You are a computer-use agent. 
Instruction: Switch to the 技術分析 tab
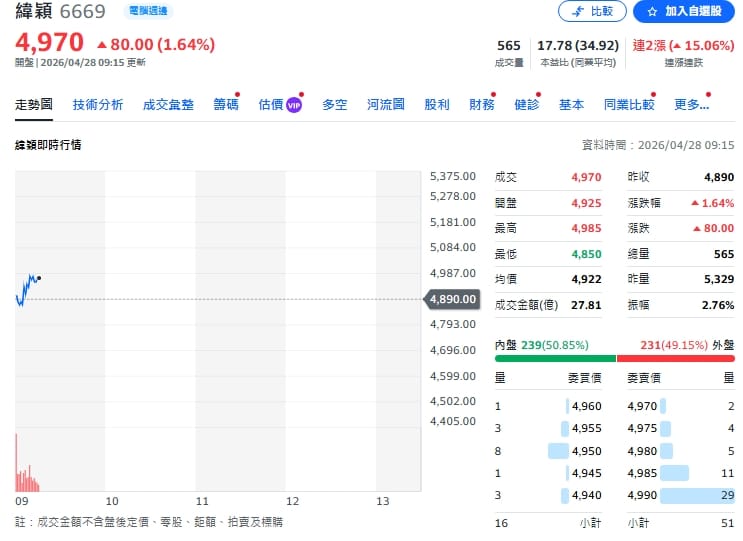tap(98, 104)
